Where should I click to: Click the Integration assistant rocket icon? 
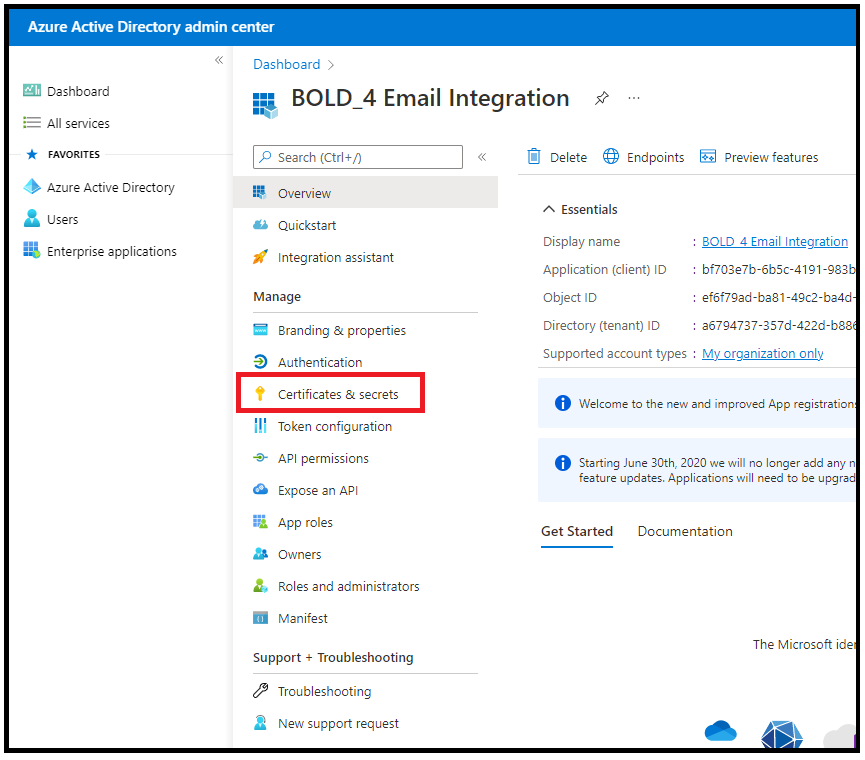(x=260, y=257)
